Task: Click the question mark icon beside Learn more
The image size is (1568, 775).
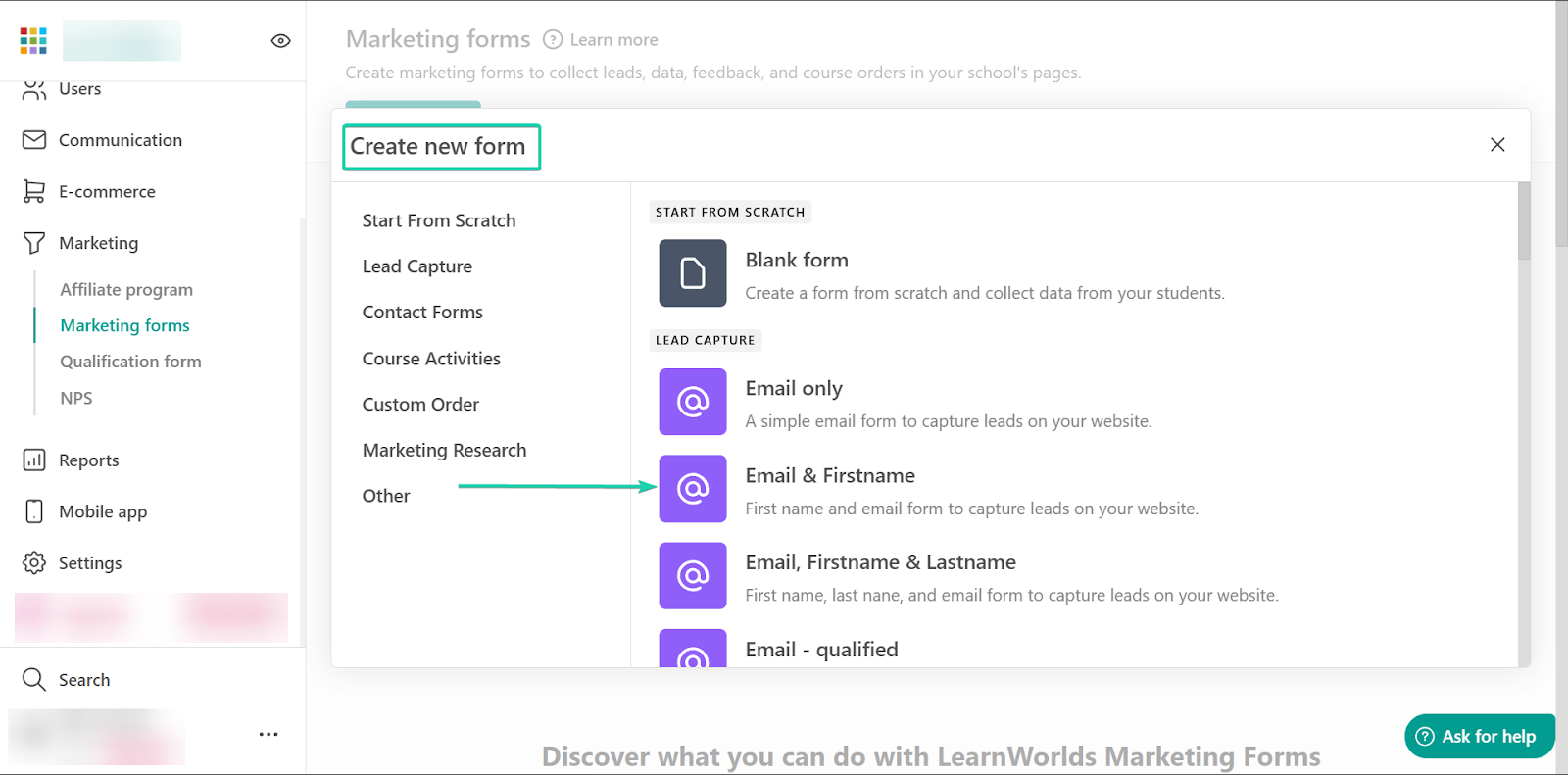Action: (553, 40)
